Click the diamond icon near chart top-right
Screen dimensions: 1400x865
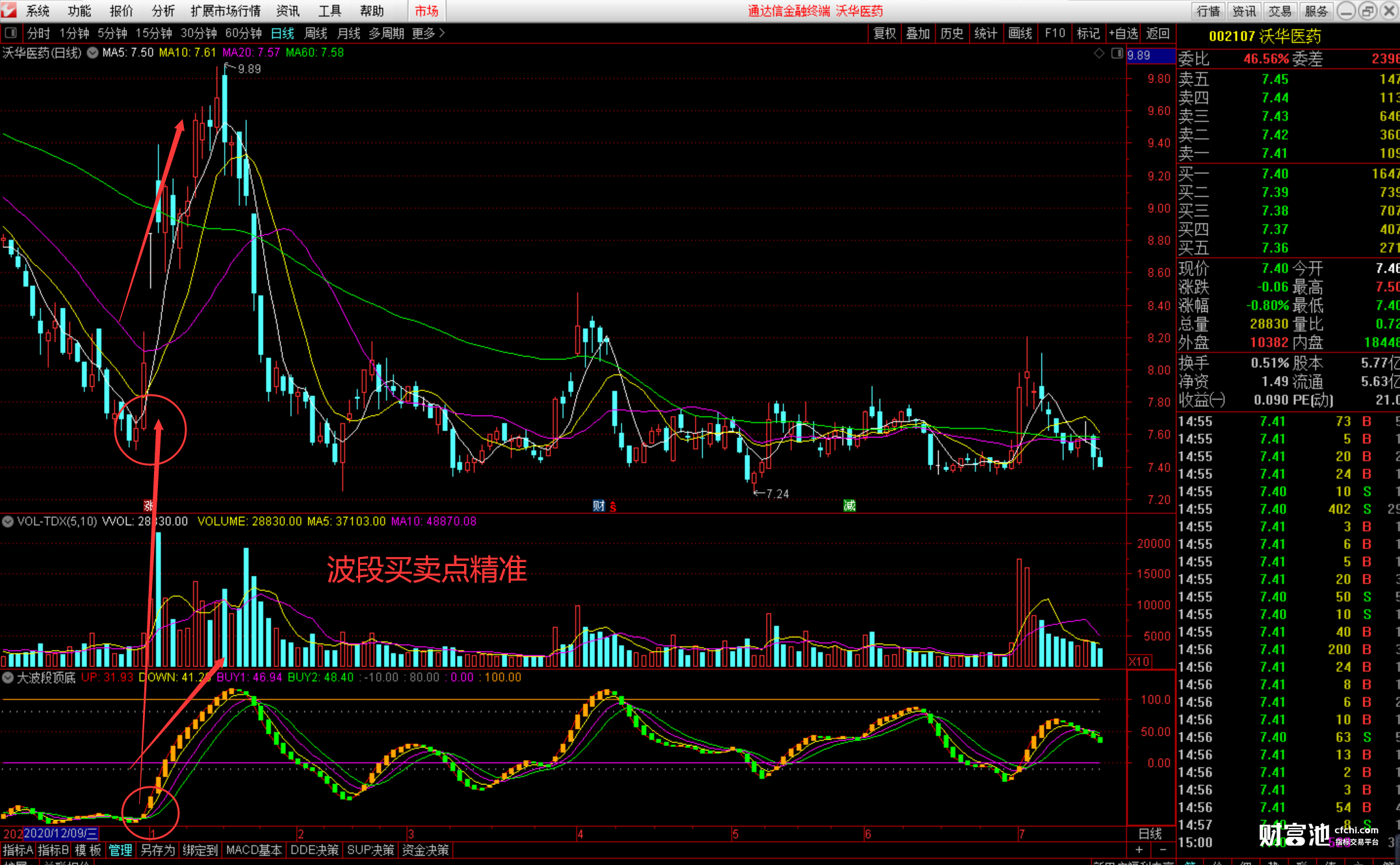pyautogui.click(x=1099, y=53)
